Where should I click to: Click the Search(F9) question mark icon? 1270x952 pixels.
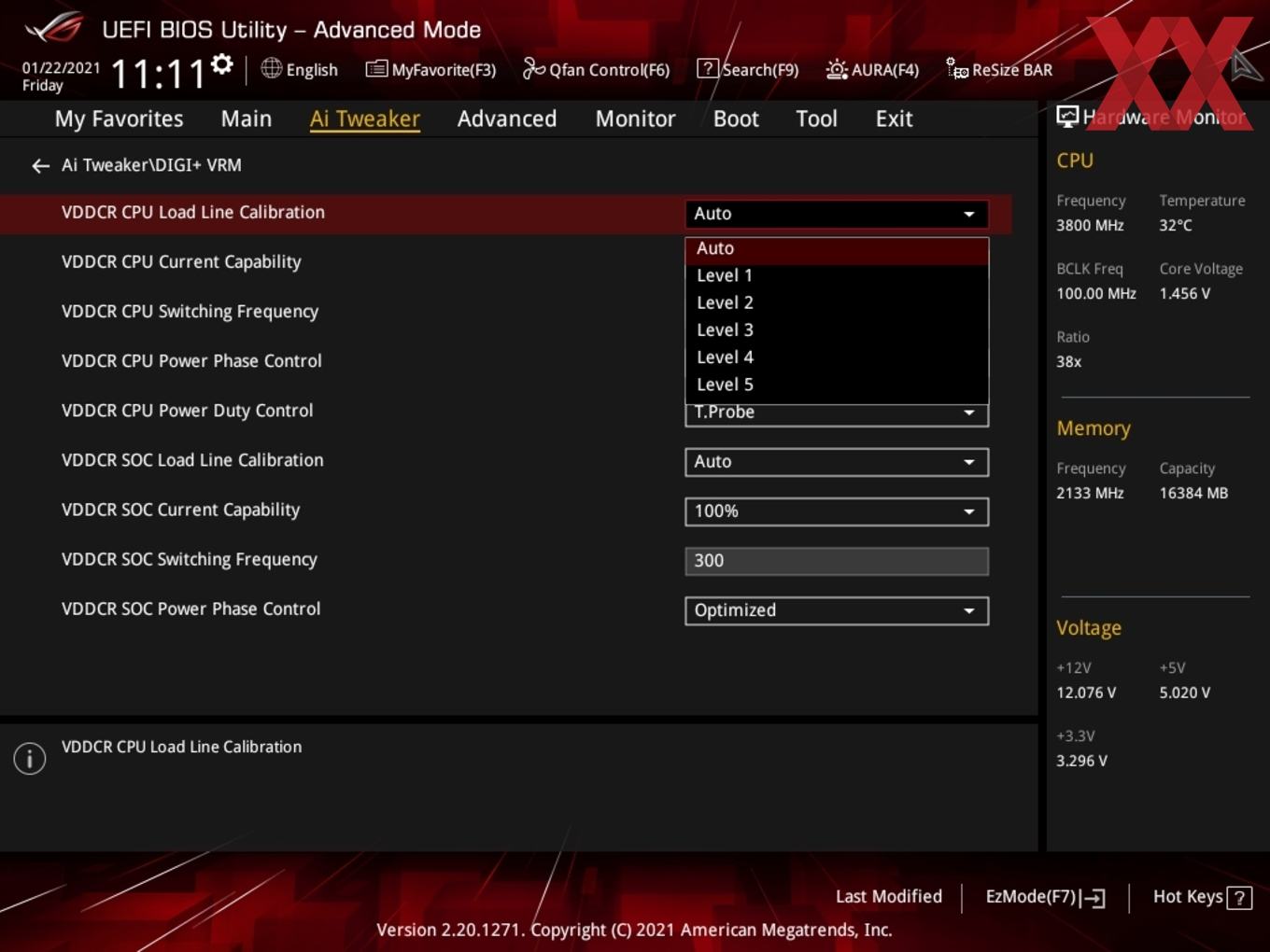(708, 69)
